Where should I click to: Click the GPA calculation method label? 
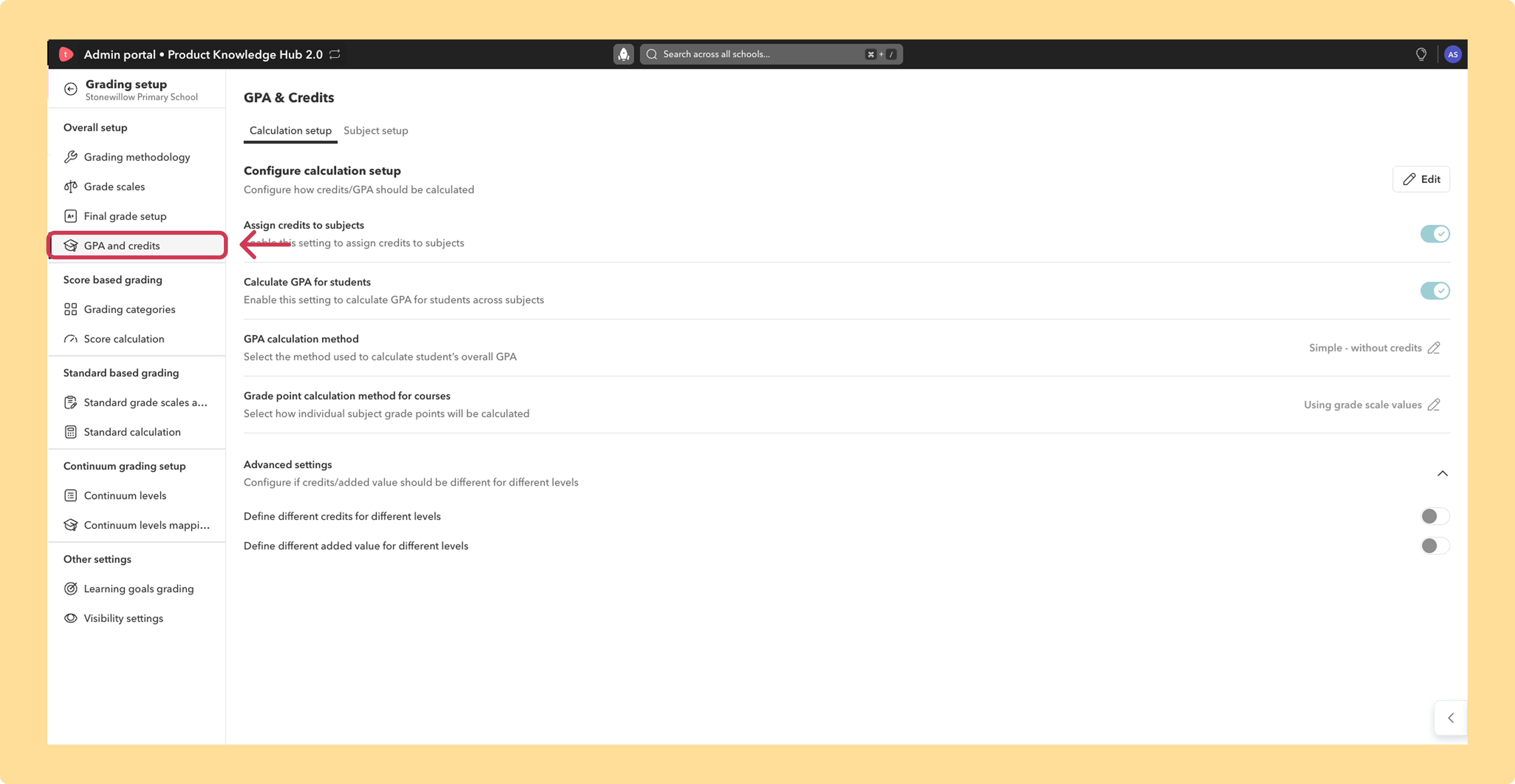tap(301, 339)
